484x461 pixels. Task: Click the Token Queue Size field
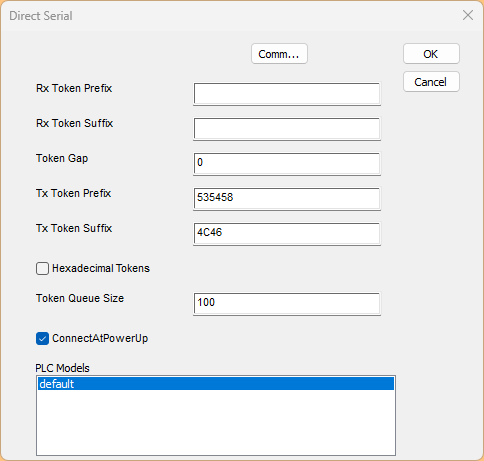coord(287,304)
